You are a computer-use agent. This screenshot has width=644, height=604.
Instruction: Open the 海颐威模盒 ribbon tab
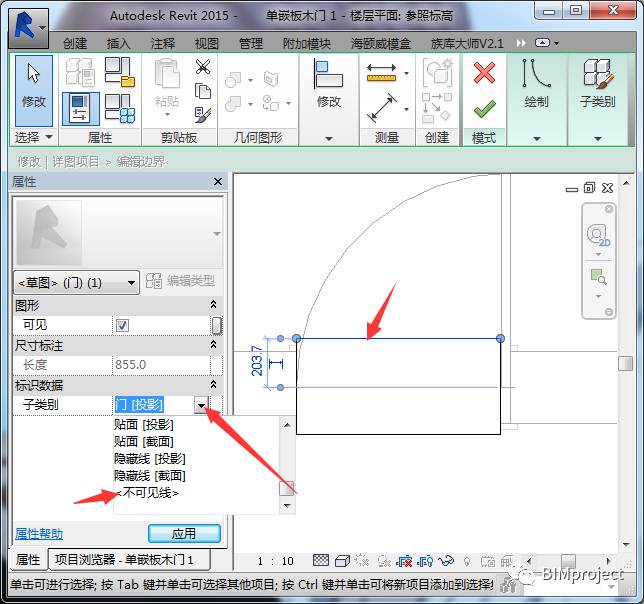point(381,43)
